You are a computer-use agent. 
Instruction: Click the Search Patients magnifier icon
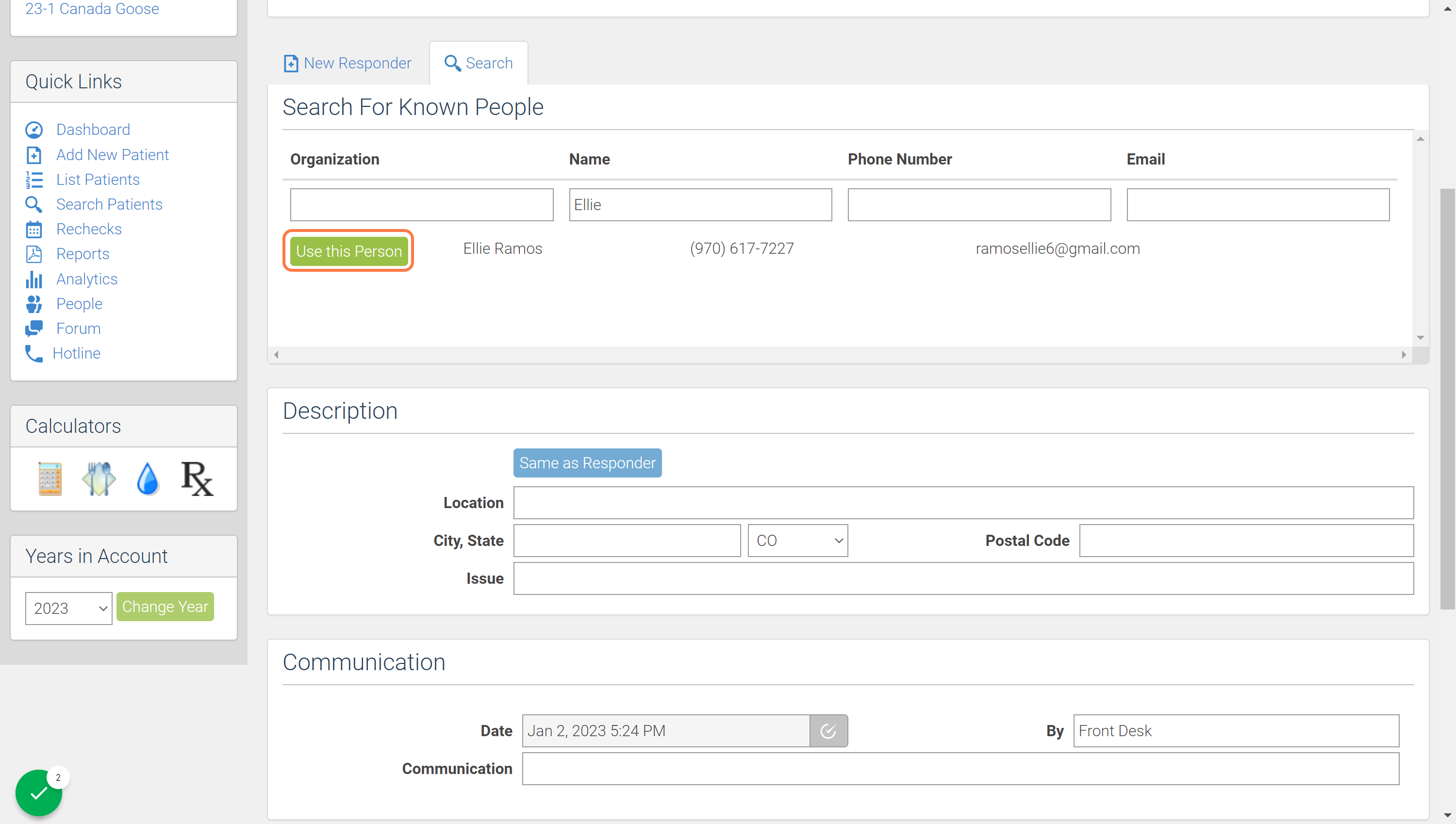click(x=34, y=204)
